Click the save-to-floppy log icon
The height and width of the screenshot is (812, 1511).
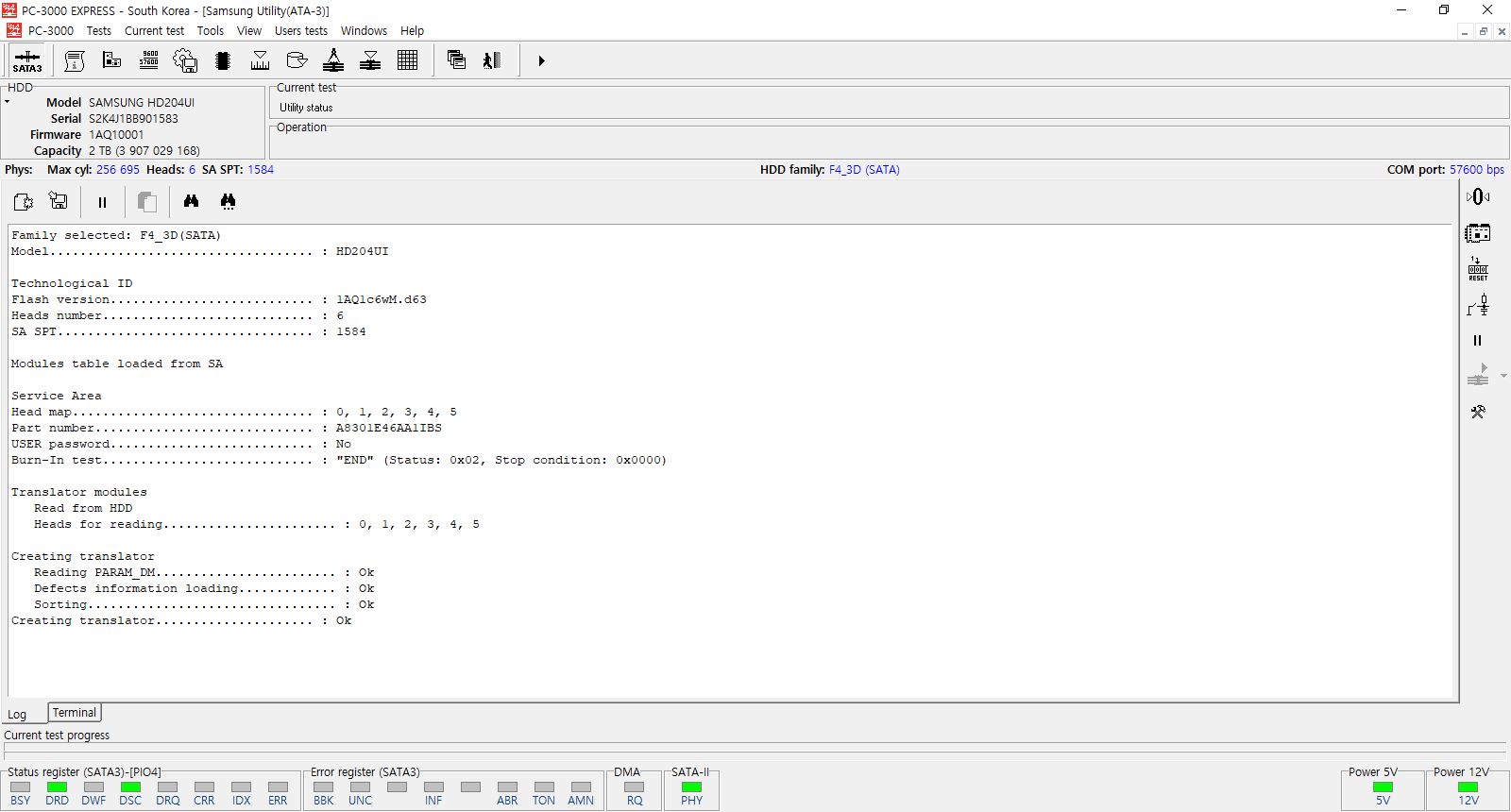[x=59, y=201]
